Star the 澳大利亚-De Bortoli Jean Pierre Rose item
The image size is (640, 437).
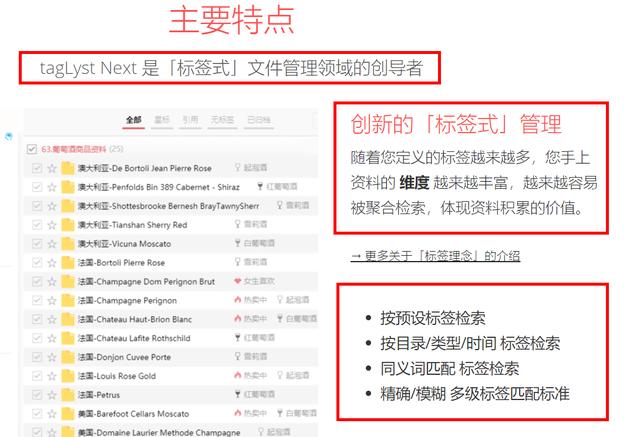(52, 168)
